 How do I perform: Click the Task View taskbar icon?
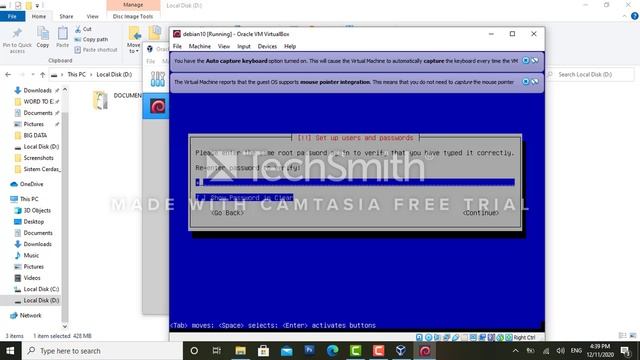(217, 351)
